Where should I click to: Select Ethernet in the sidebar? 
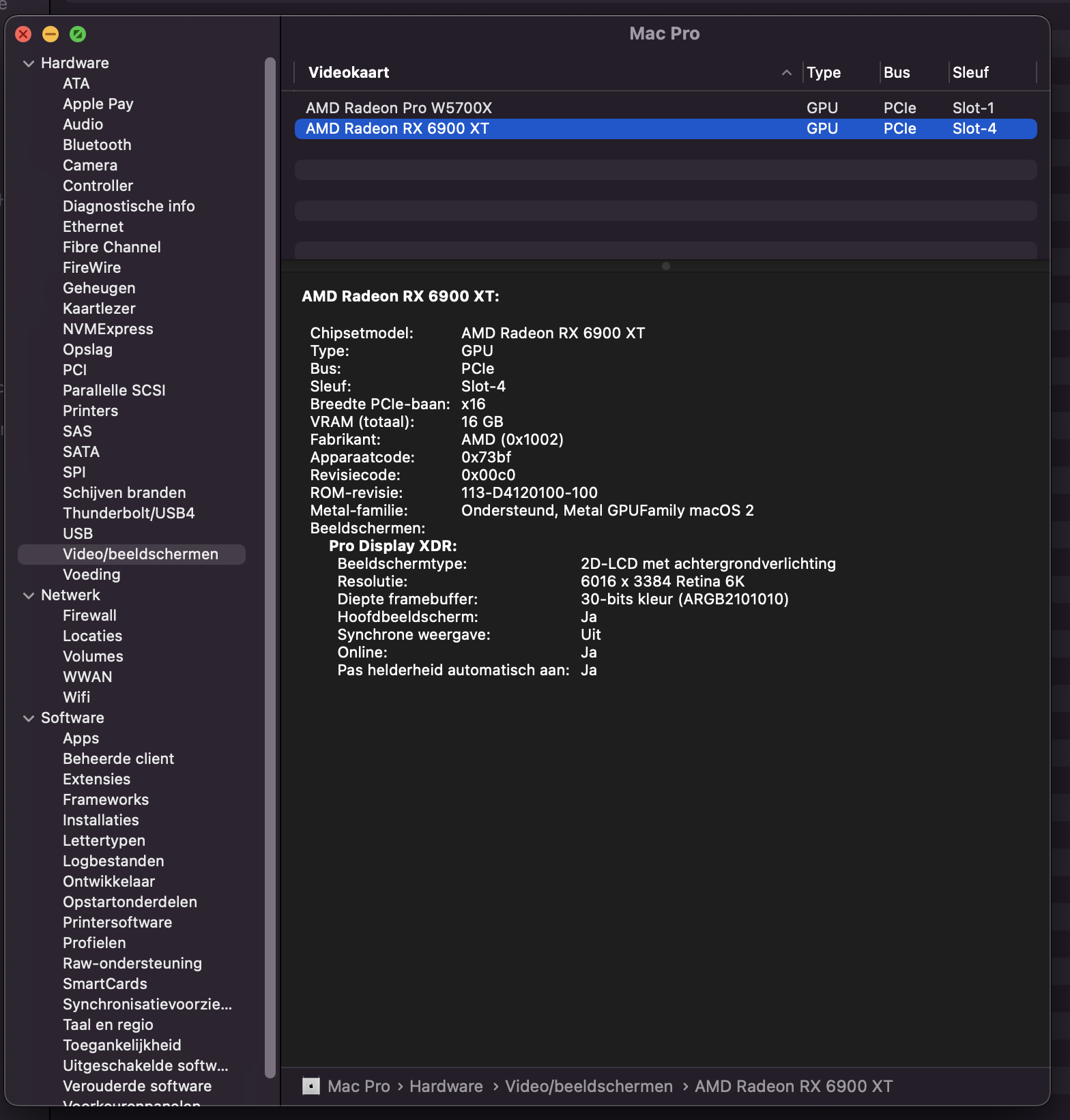pyautogui.click(x=93, y=226)
